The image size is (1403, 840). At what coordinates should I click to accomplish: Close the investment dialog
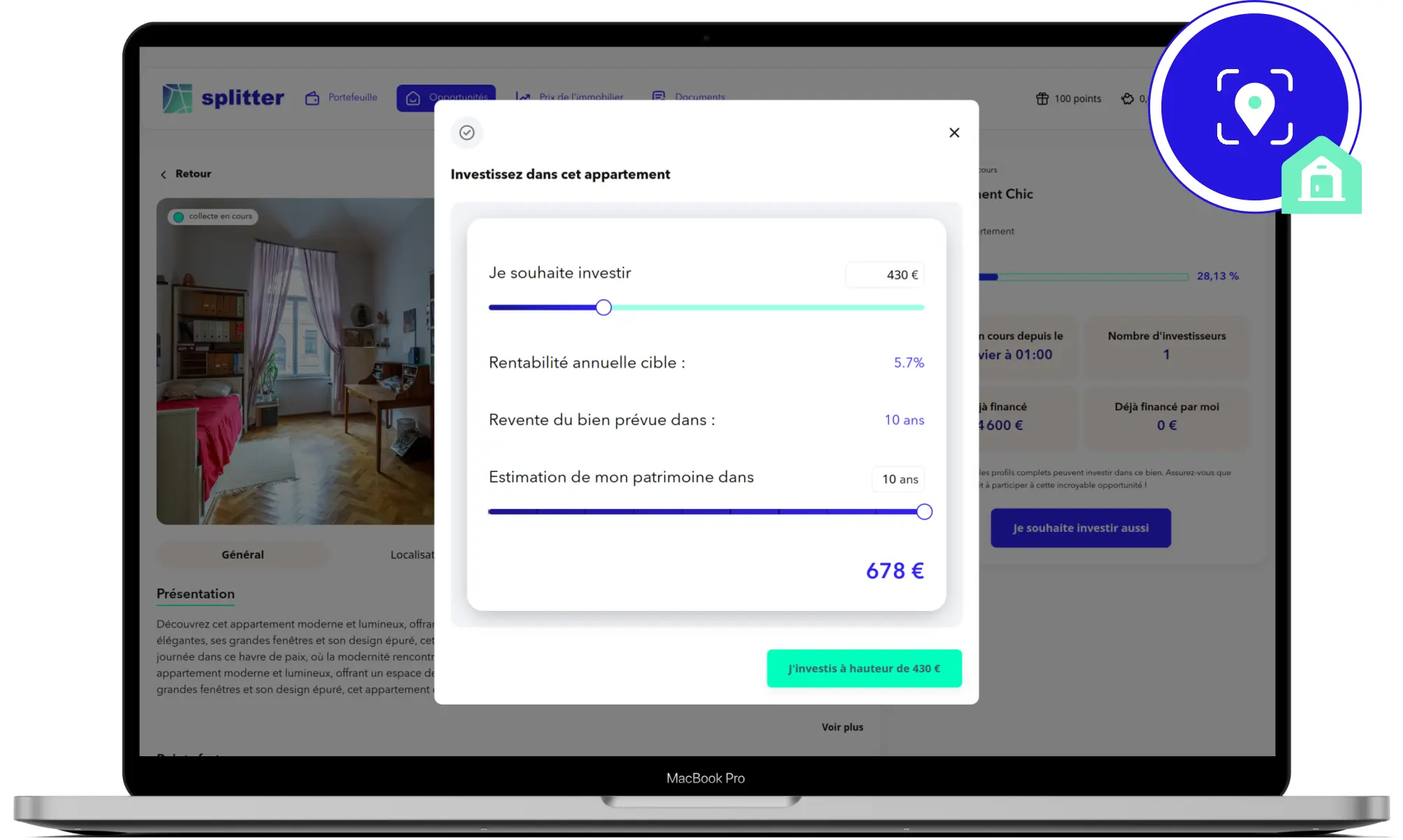click(x=954, y=133)
